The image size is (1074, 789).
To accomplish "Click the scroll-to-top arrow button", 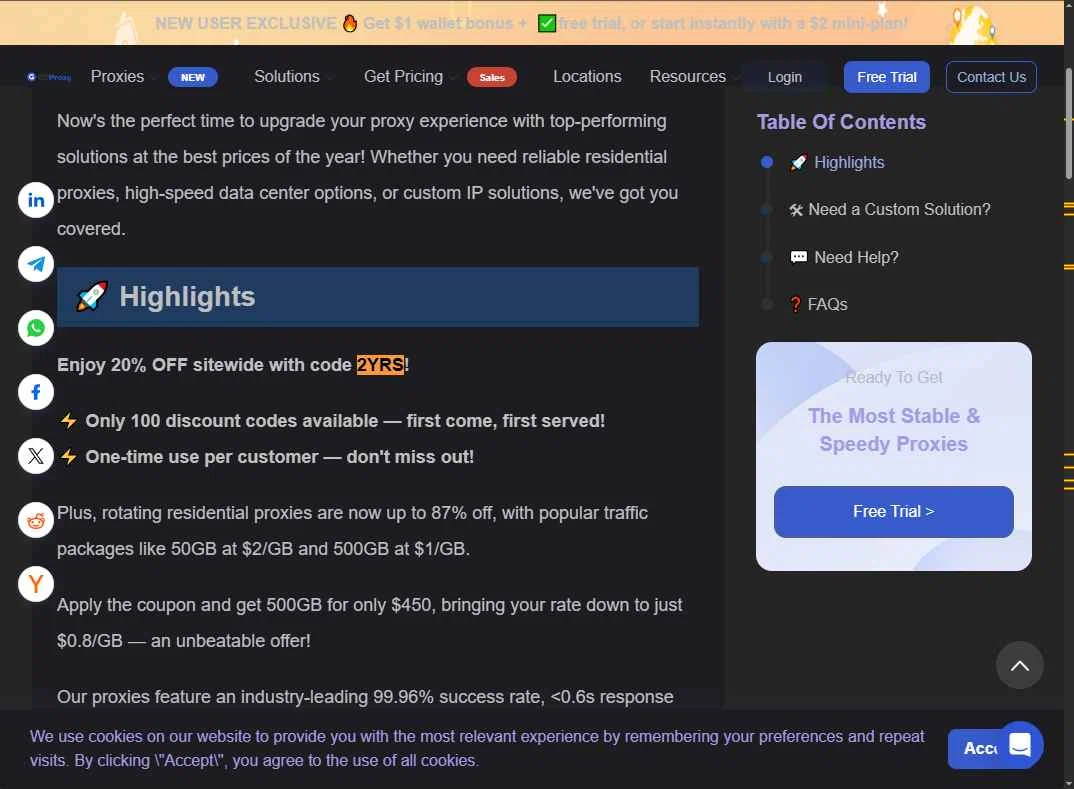I will coord(1019,665).
